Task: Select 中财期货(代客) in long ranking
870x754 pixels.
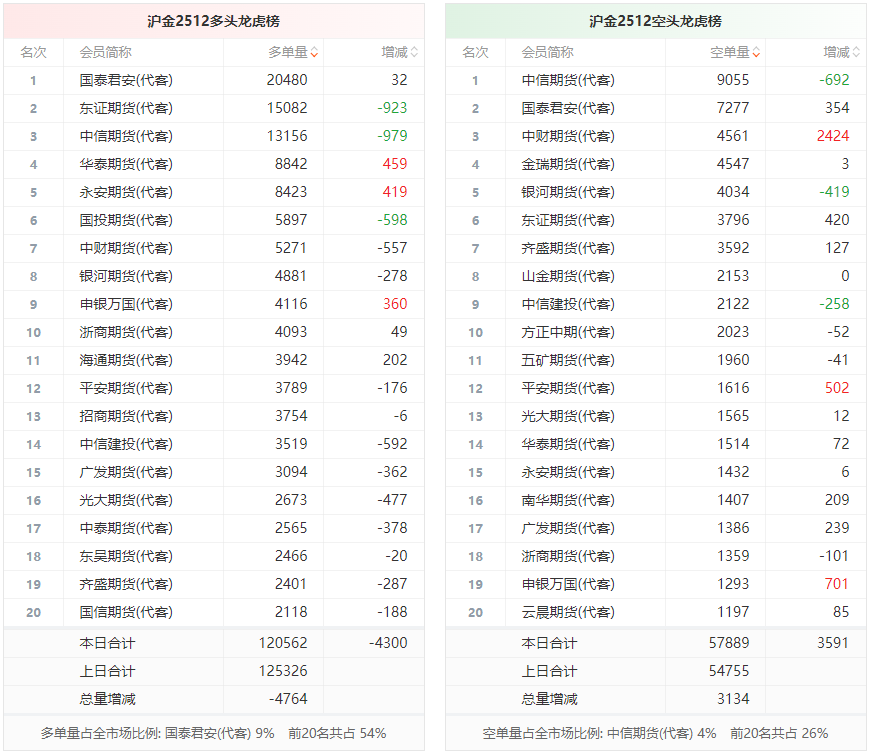Action: click(126, 248)
